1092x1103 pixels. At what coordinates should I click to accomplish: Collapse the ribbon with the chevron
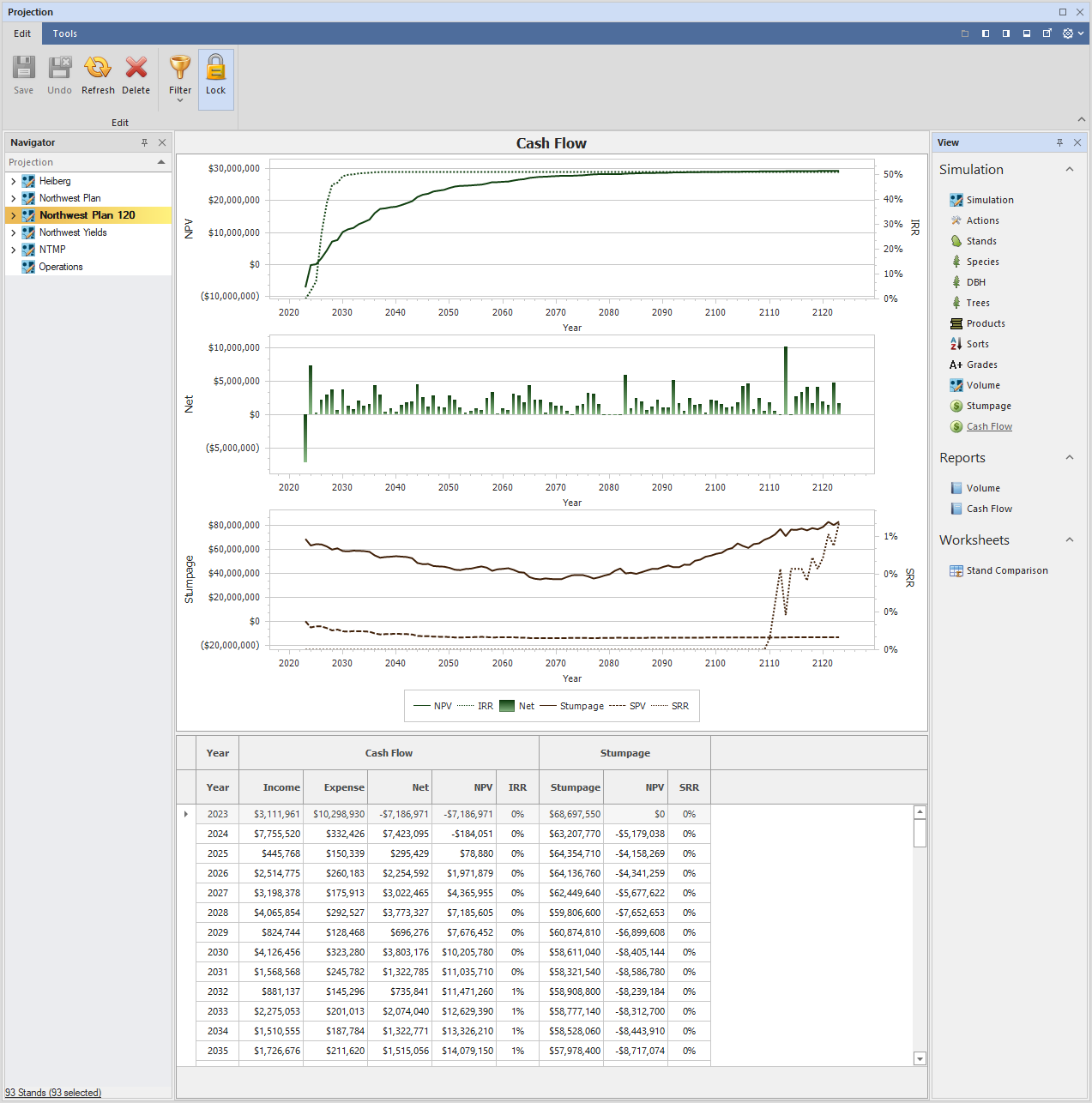click(1081, 119)
